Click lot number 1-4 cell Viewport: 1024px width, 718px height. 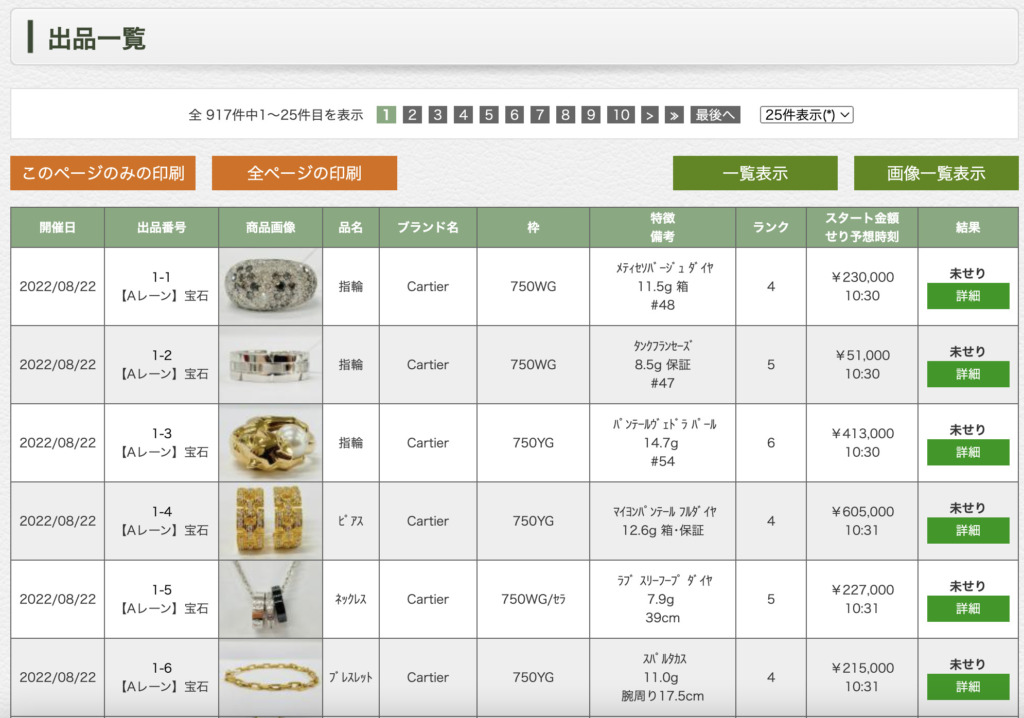pyautogui.click(x=161, y=521)
